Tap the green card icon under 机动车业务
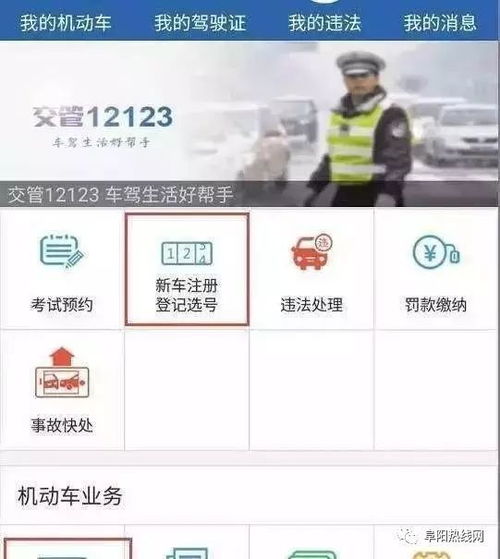Viewport: 500px width, 559px height. (311, 554)
